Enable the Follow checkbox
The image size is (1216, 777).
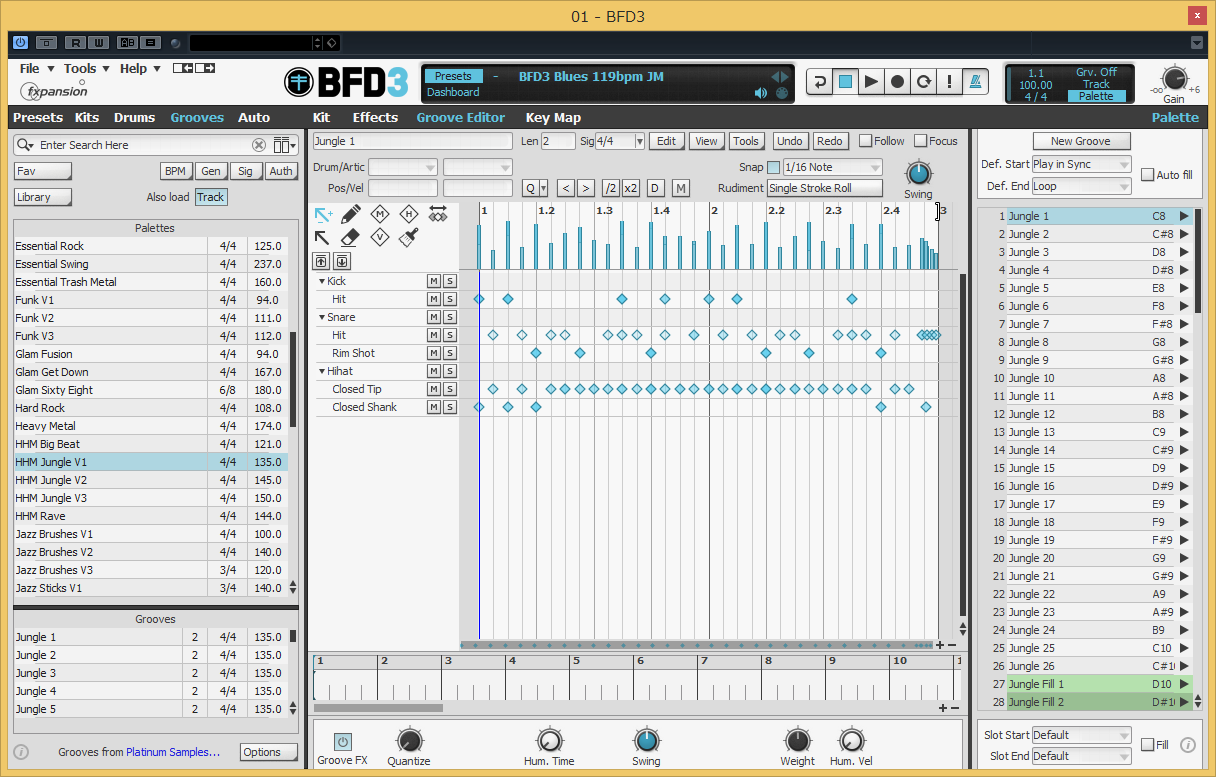(x=866, y=141)
